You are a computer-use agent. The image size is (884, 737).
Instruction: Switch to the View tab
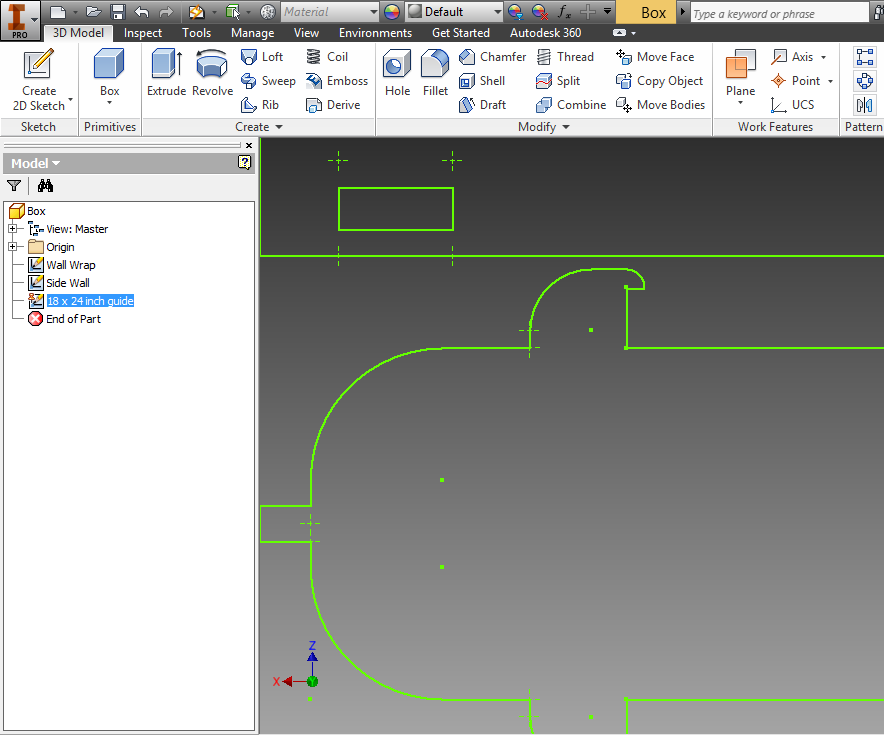pyautogui.click(x=306, y=33)
